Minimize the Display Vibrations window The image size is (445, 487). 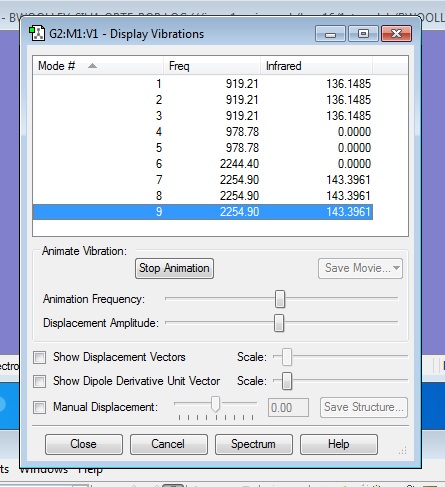[x=330, y=34]
